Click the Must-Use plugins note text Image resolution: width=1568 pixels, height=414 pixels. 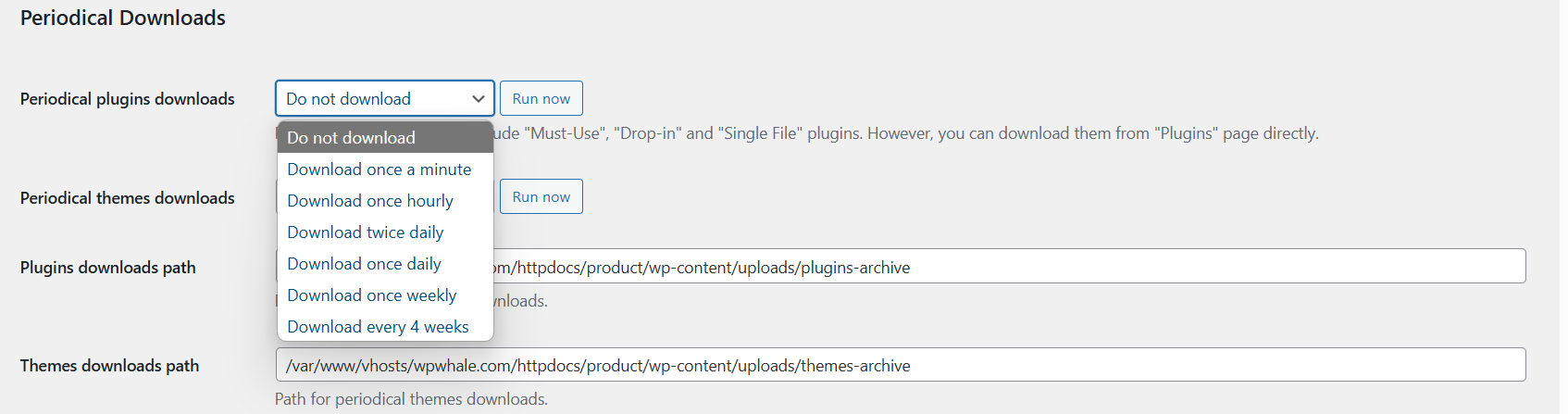point(906,133)
